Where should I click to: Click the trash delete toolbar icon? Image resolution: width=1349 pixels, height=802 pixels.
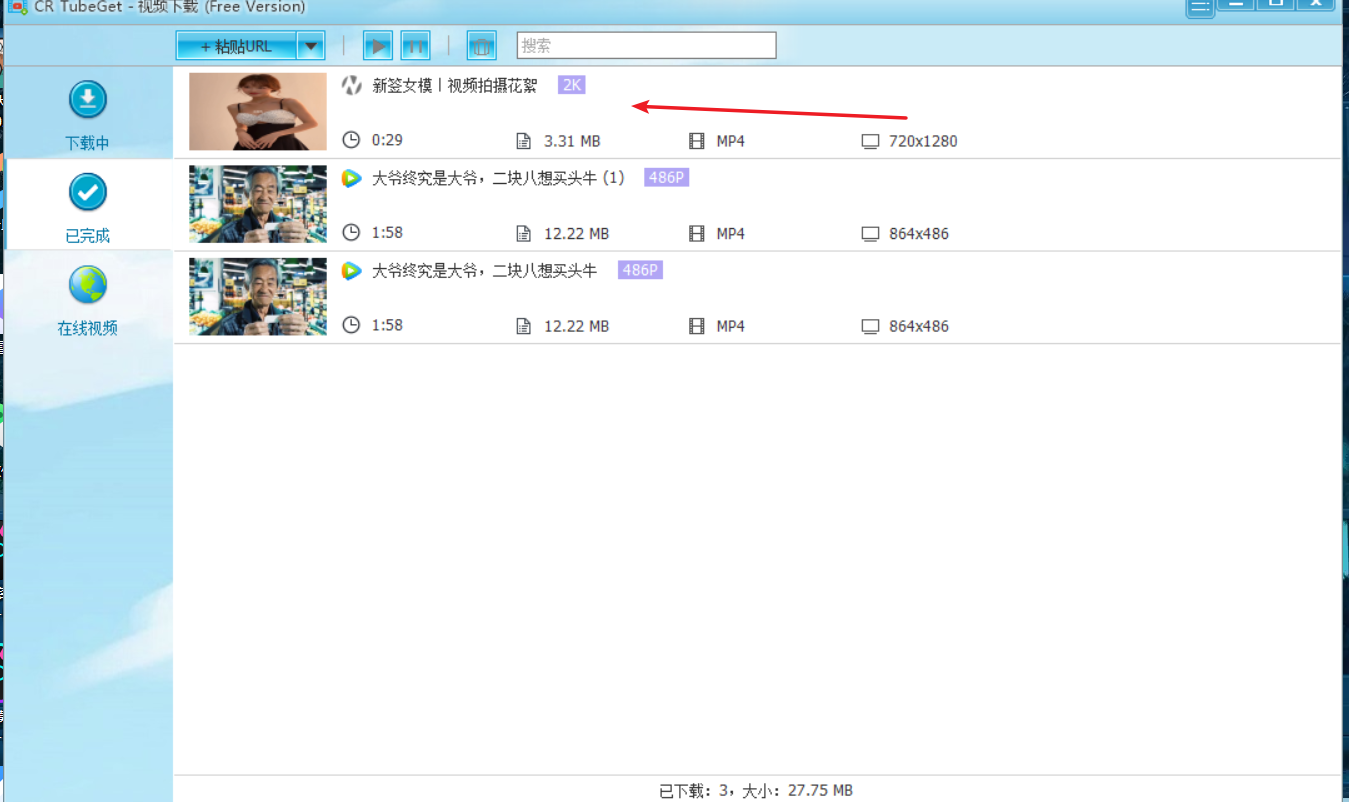tap(482, 46)
